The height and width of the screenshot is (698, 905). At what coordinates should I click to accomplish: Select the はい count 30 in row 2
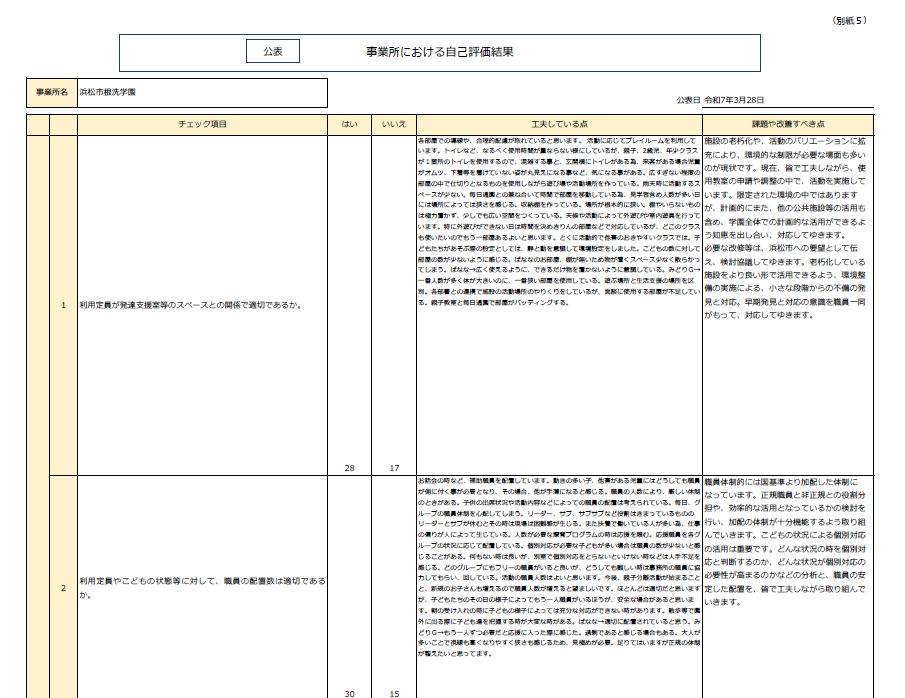[349, 693]
